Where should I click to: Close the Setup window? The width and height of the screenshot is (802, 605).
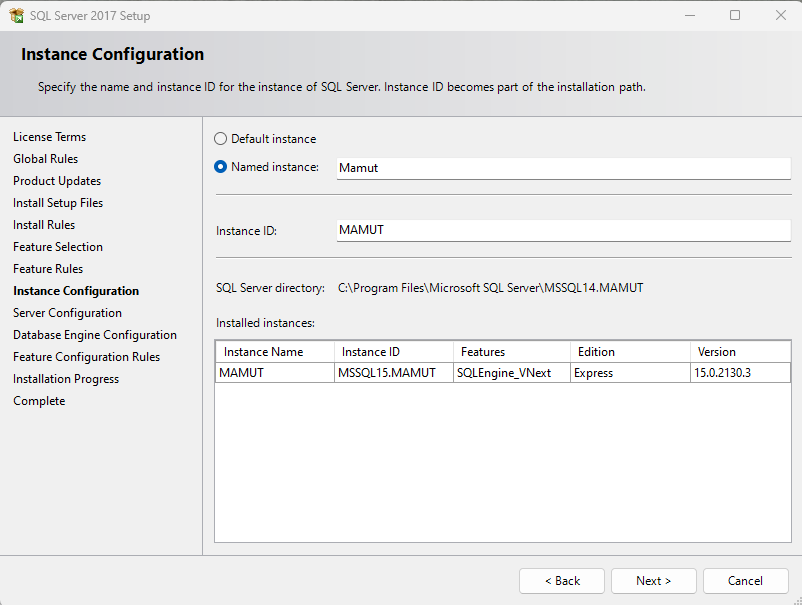click(781, 15)
